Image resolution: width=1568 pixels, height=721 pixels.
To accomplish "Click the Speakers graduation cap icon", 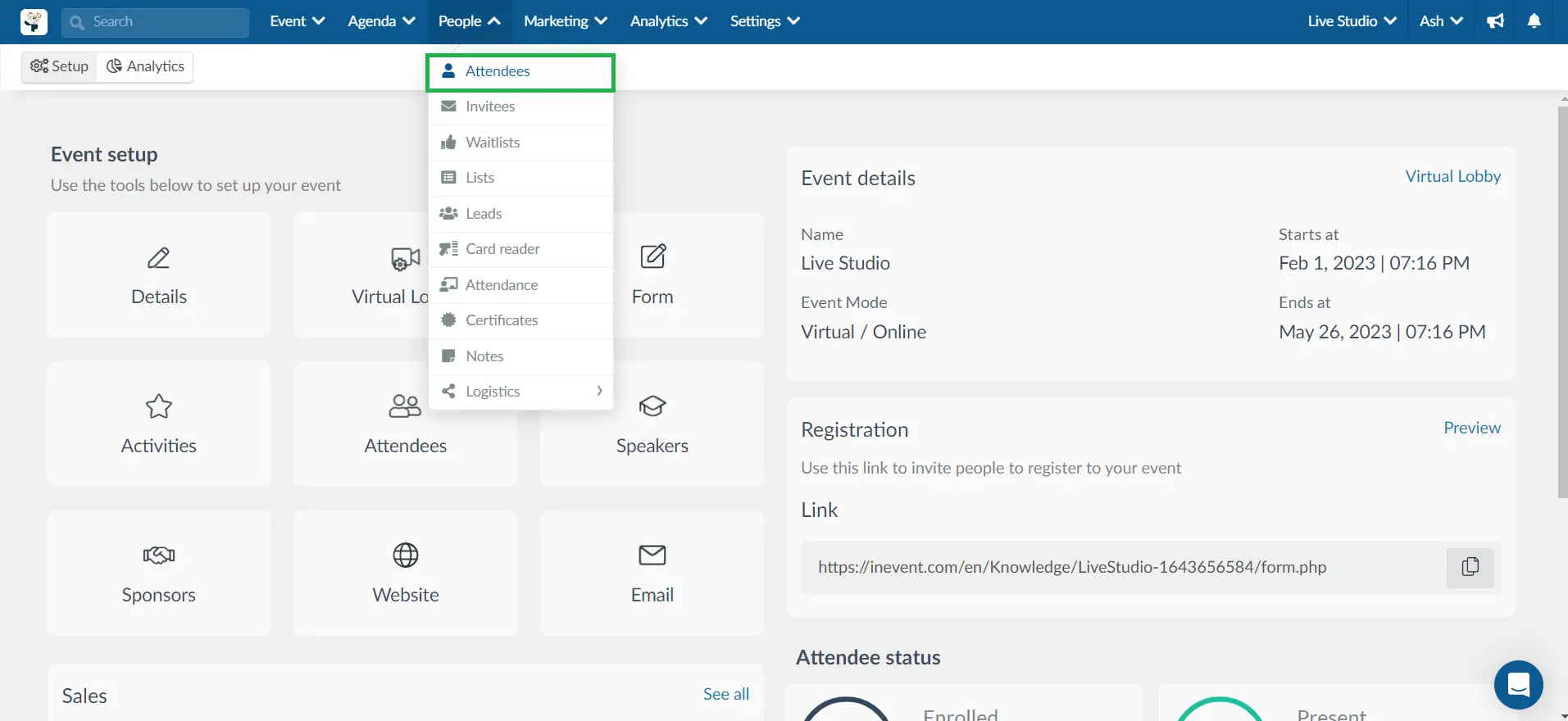I will click(652, 406).
